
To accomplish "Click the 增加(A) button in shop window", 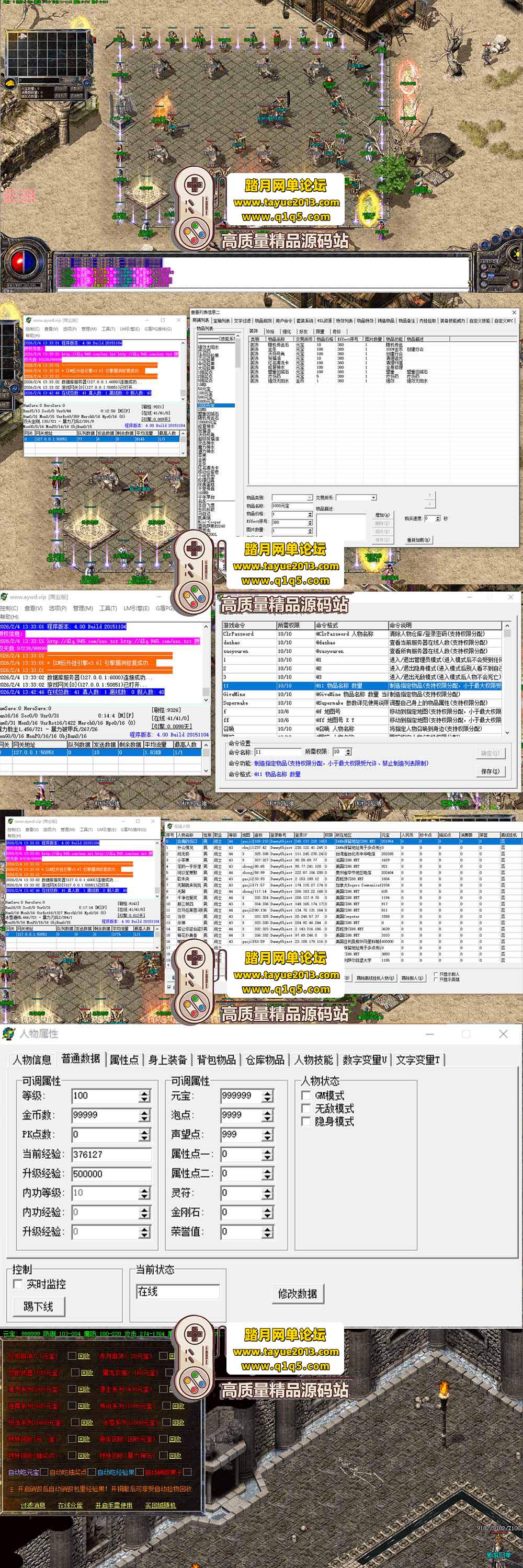I will click(382, 514).
